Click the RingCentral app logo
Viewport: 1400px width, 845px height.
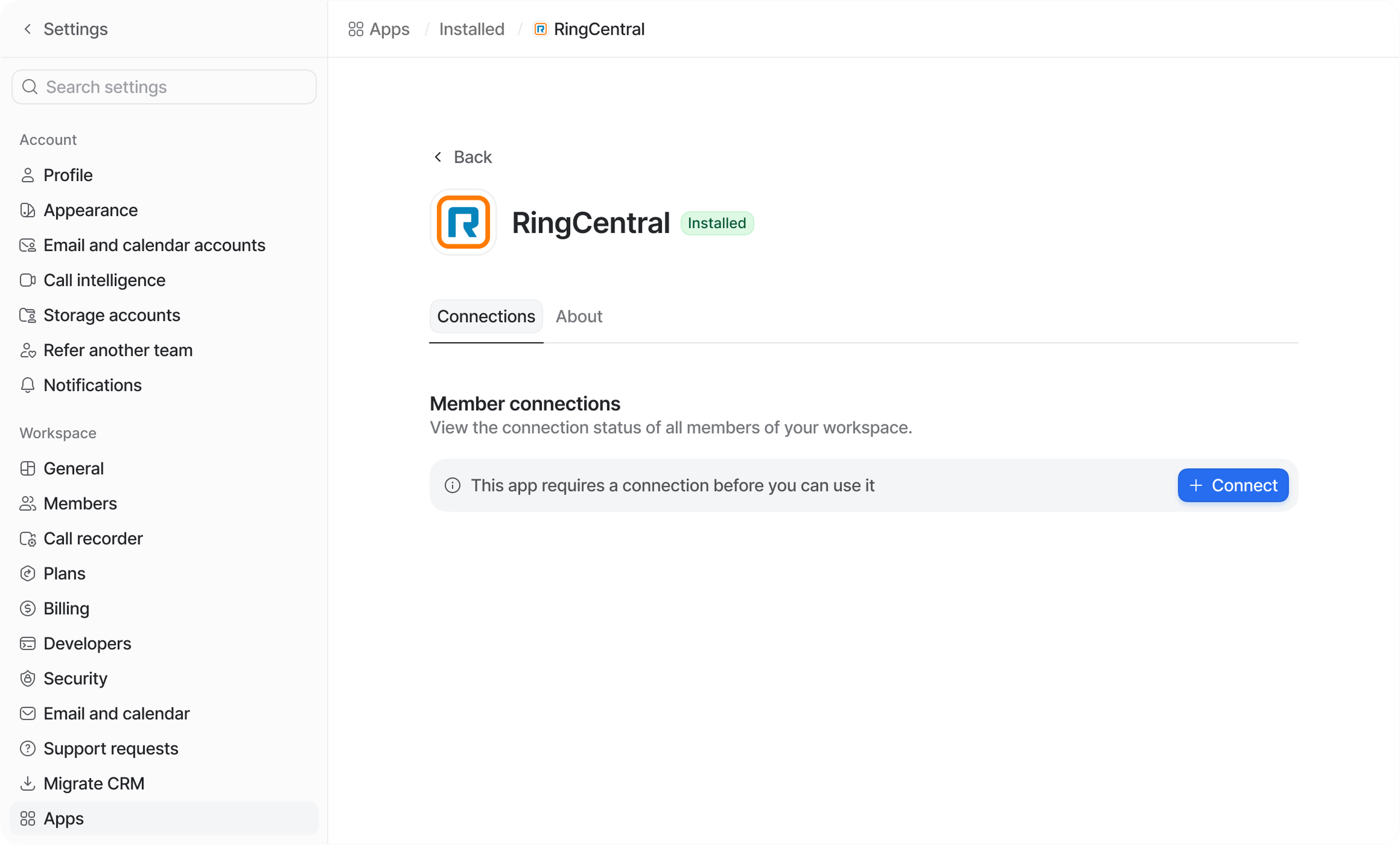click(x=463, y=222)
